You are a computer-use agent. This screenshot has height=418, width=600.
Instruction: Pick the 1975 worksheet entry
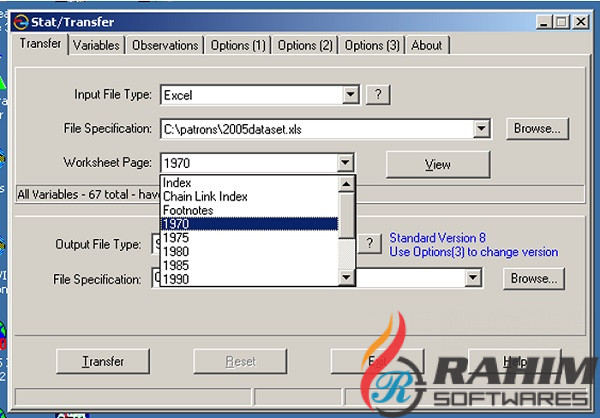(x=249, y=238)
